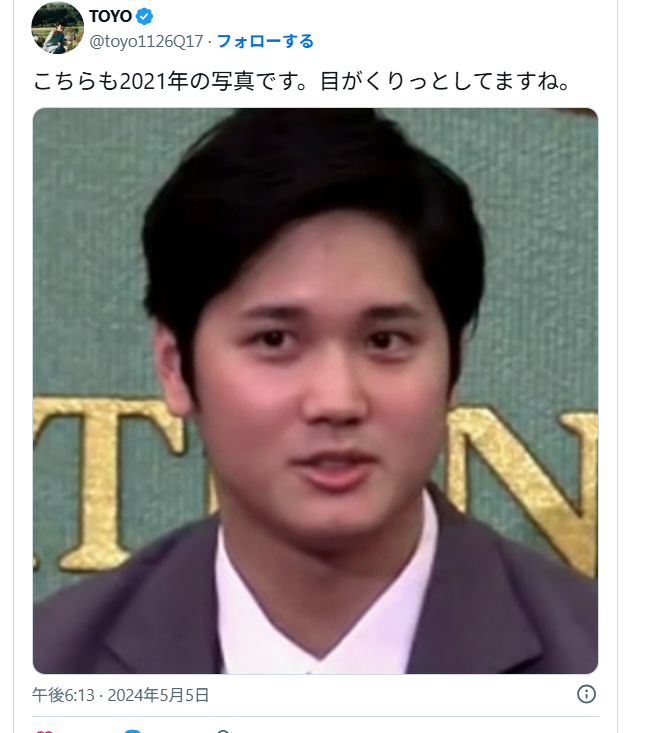Click the copy link icon at bottom

coord(223,731)
